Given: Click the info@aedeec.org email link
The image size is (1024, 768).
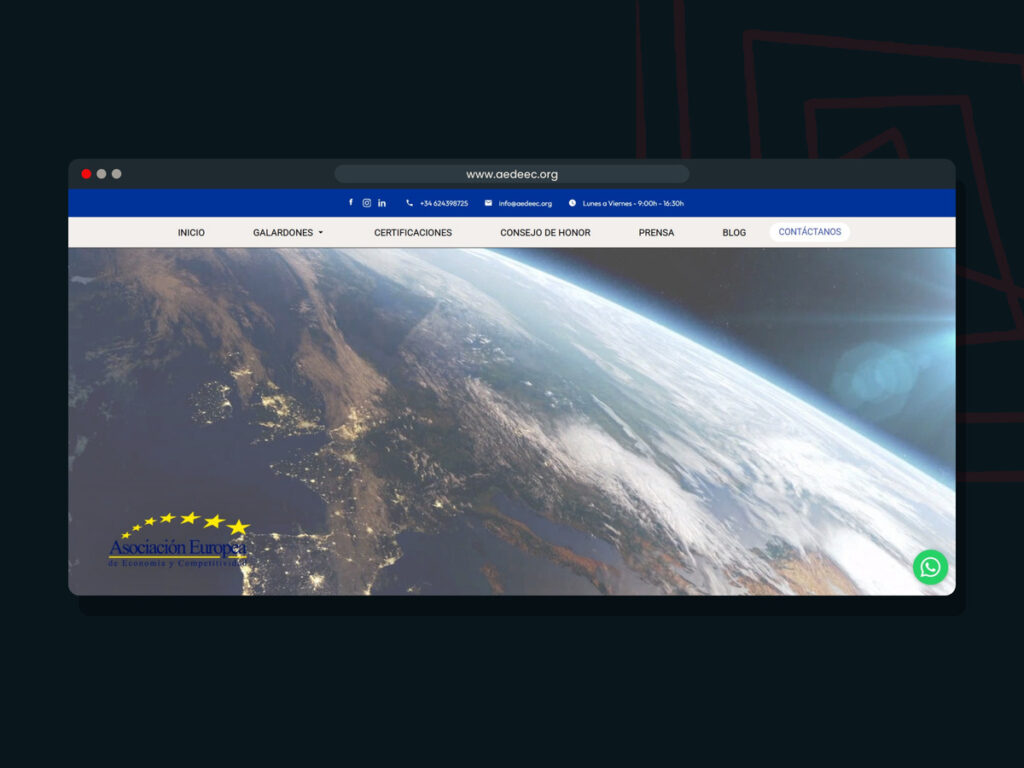Looking at the screenshot, I should [525, 203].
